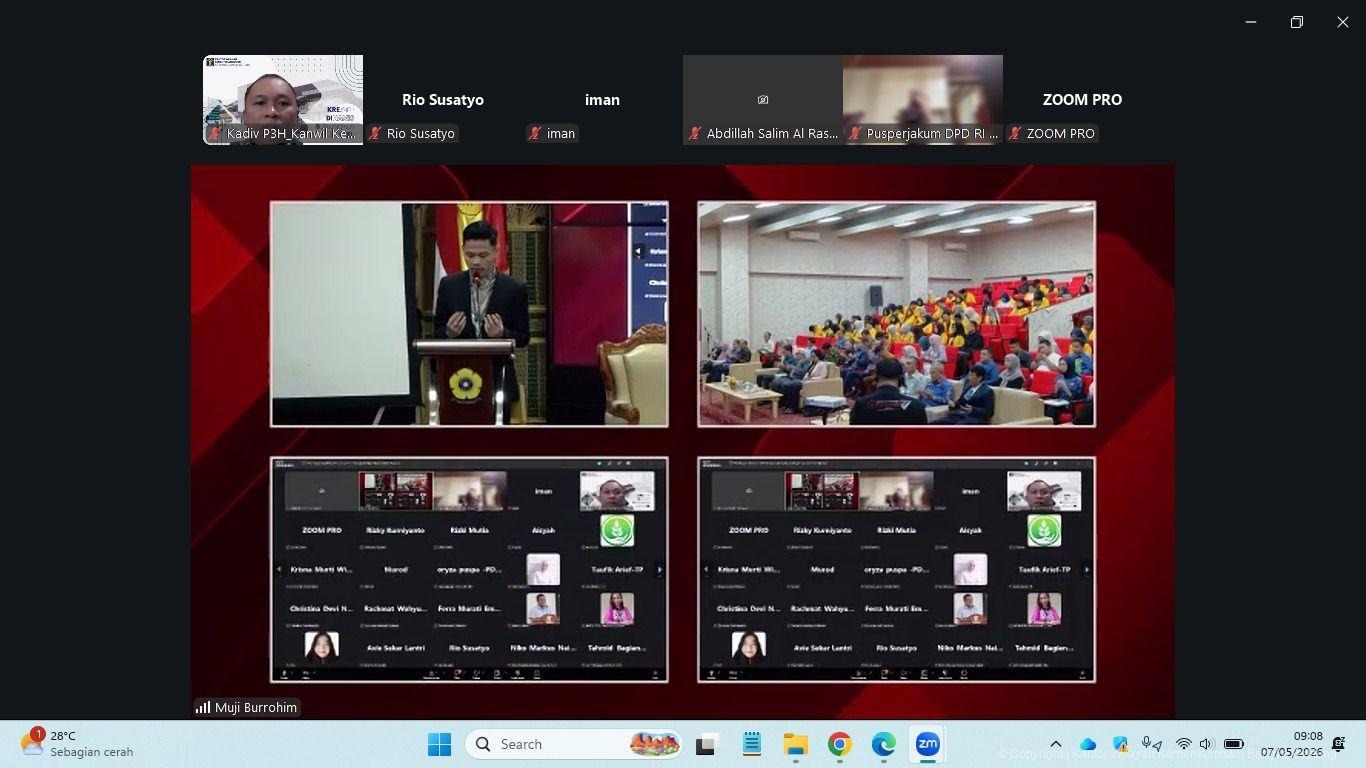Open Task View from the taskbar
Image resolution: width=1366 pixels, height=768 pixels.
click(x=708, y=744)
